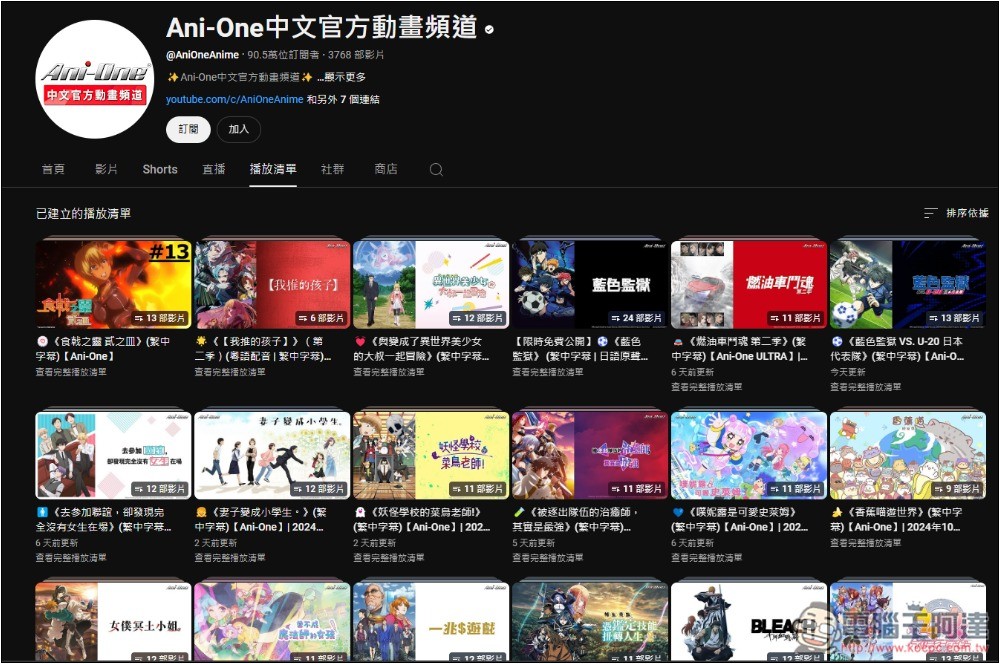This screenshot has height=664, width=1000.
Task: Open 一兆$遊戲 playlist thumbnail
Action: [431, 622]
